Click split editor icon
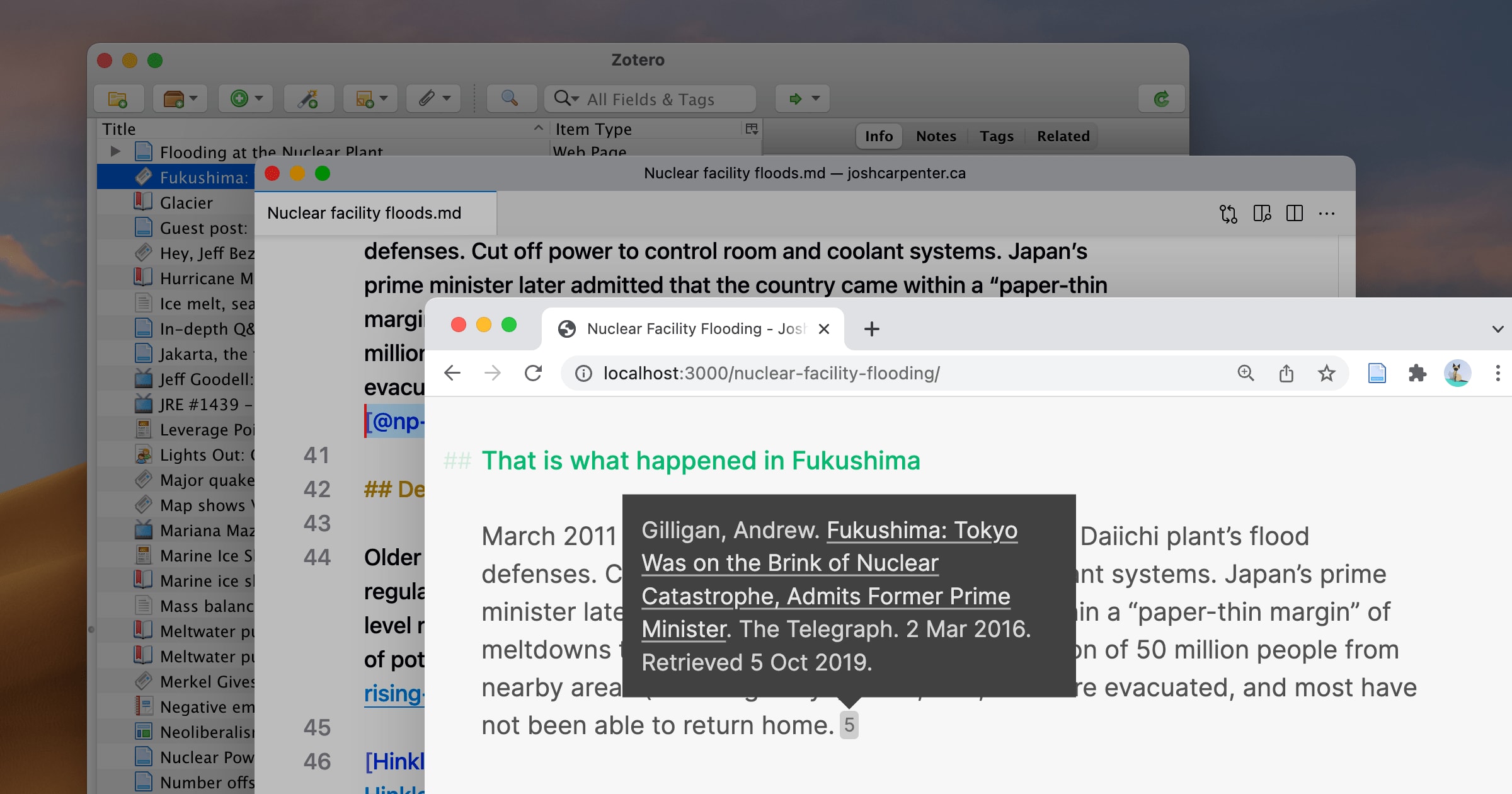The width and height of the screenshot is (1512, 794). coord(1295,214)
